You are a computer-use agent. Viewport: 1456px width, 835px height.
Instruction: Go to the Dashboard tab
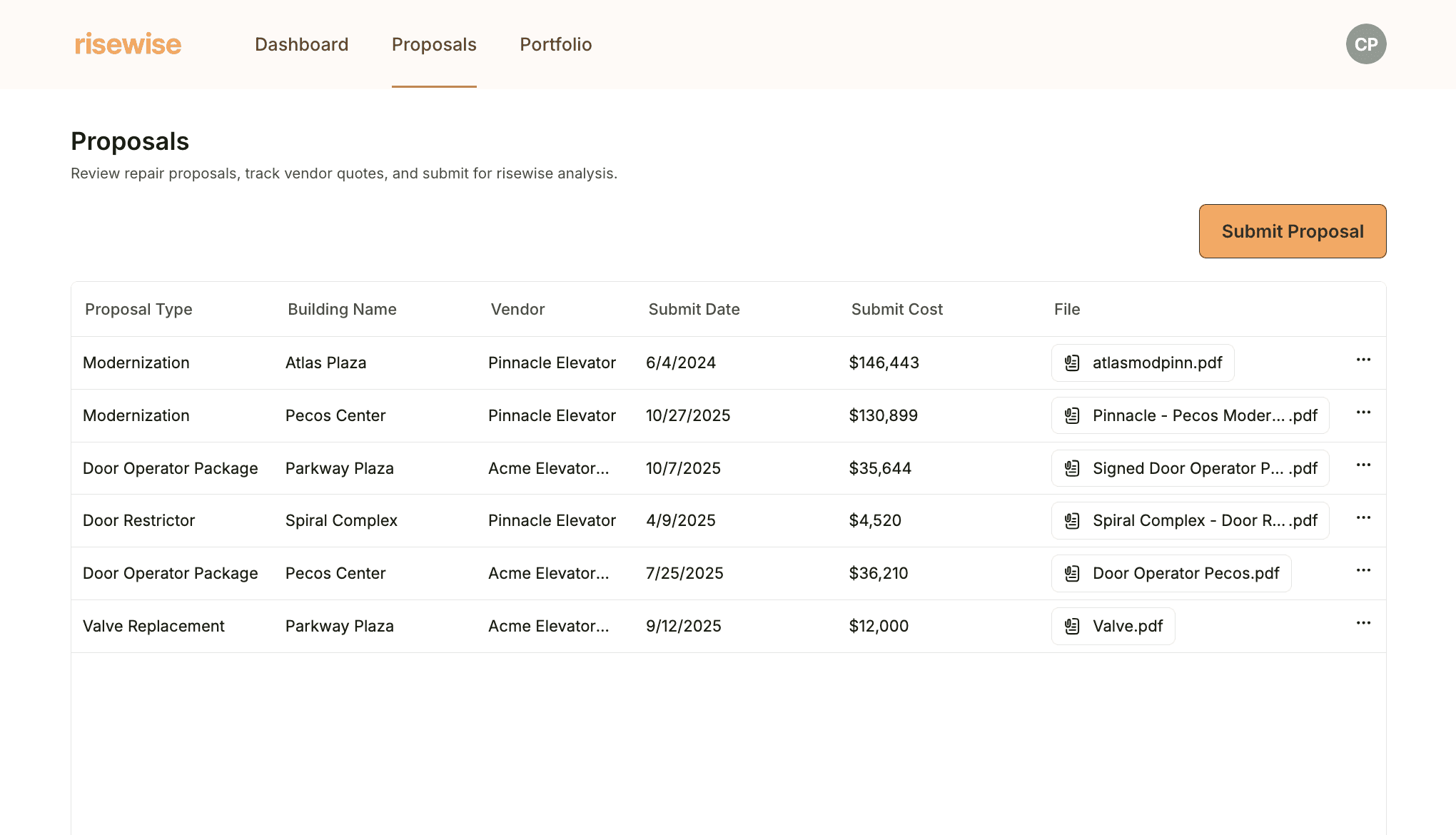click(301, 44)
